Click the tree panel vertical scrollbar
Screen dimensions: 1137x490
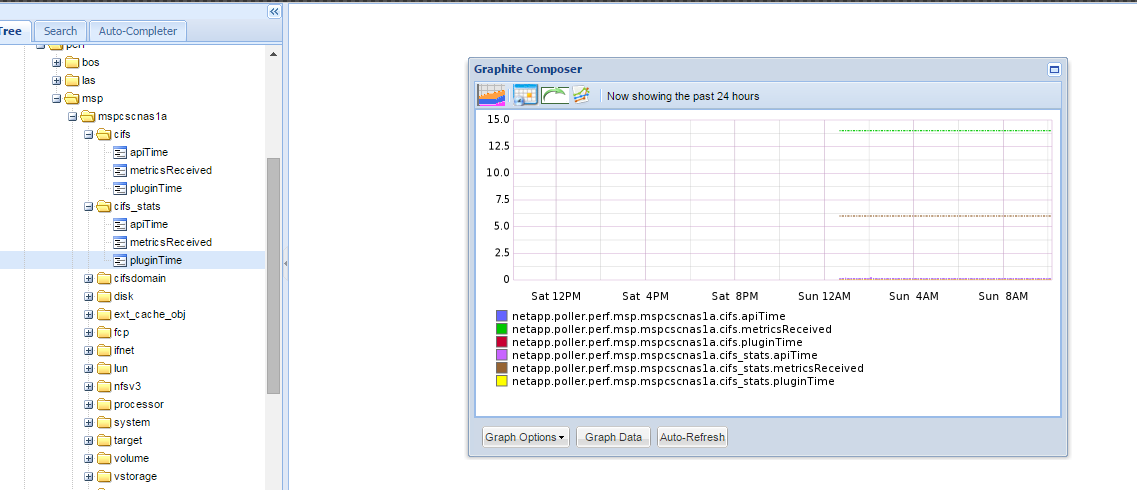click(273, 275)
